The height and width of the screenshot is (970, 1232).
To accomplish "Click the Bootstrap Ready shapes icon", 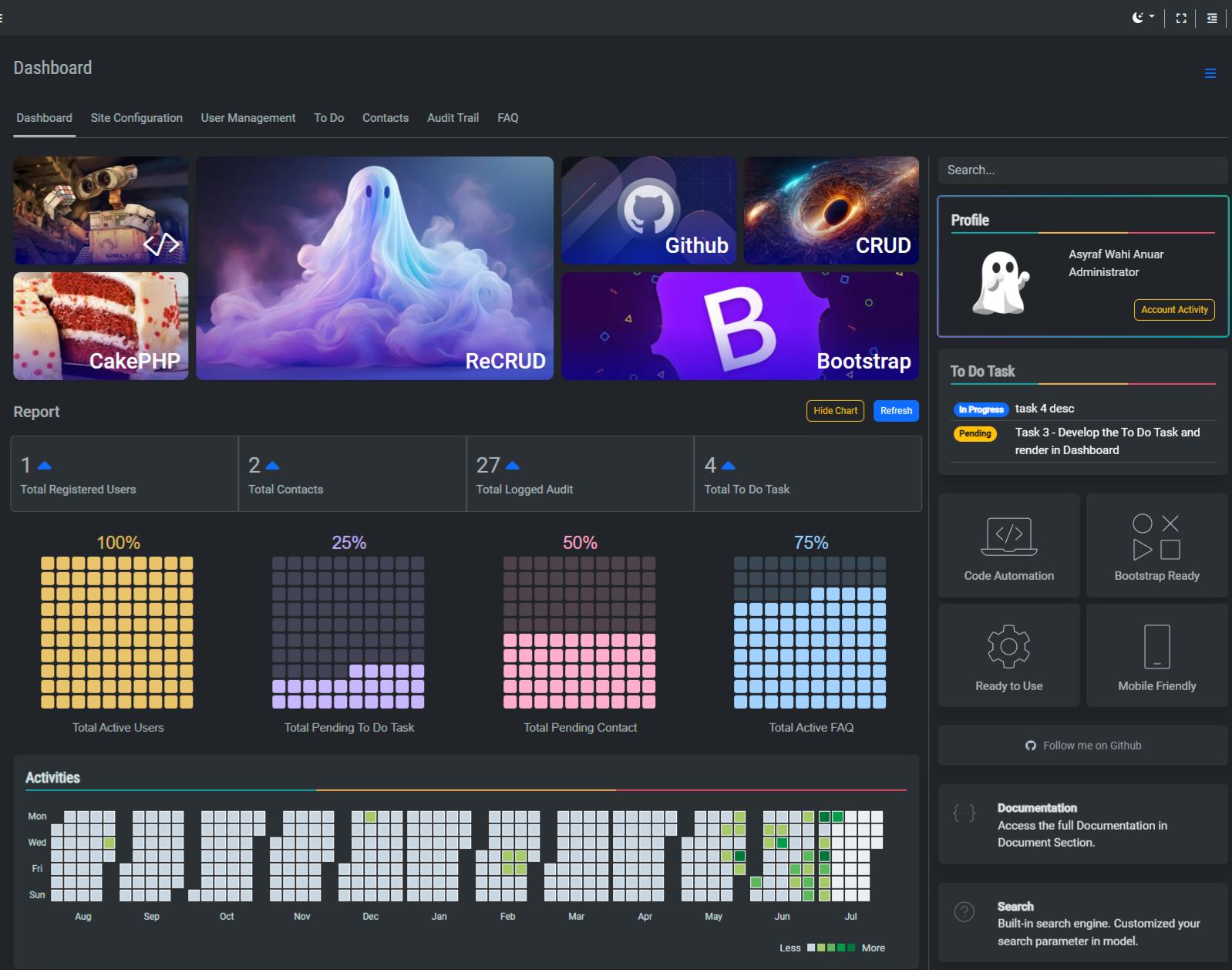I will (1156, 537).
